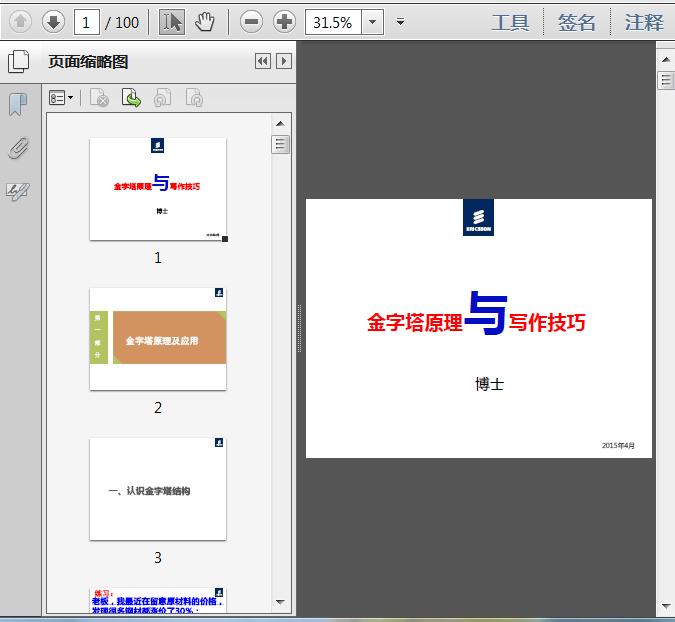This screenshot has width=675, height=622.
Task: Open the signatures sidebar panel
Action: click(17, 191)
